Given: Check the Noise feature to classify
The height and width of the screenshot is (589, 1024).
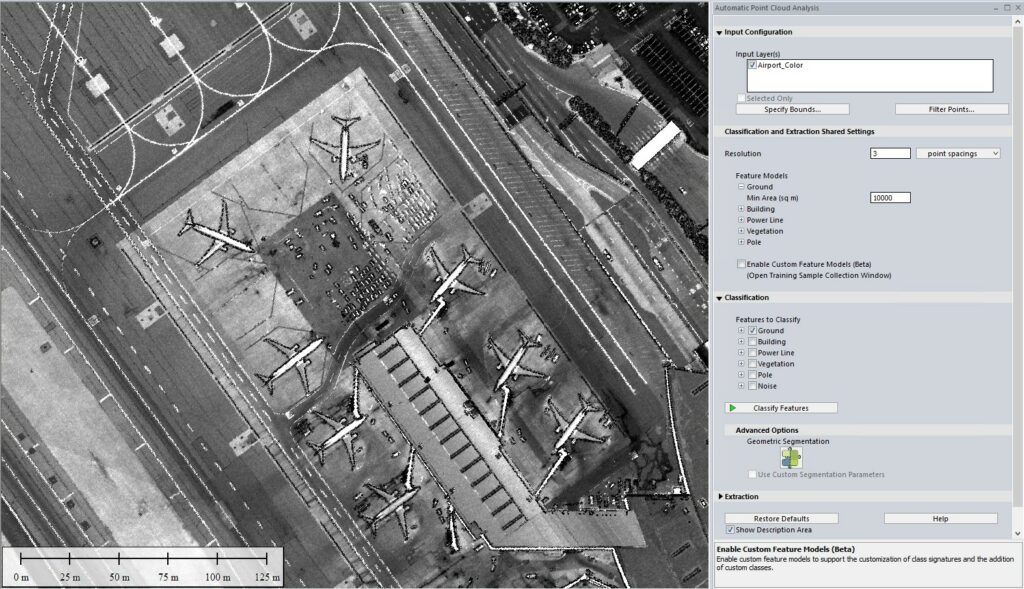Looking at the screenshot, I should 752,387.
